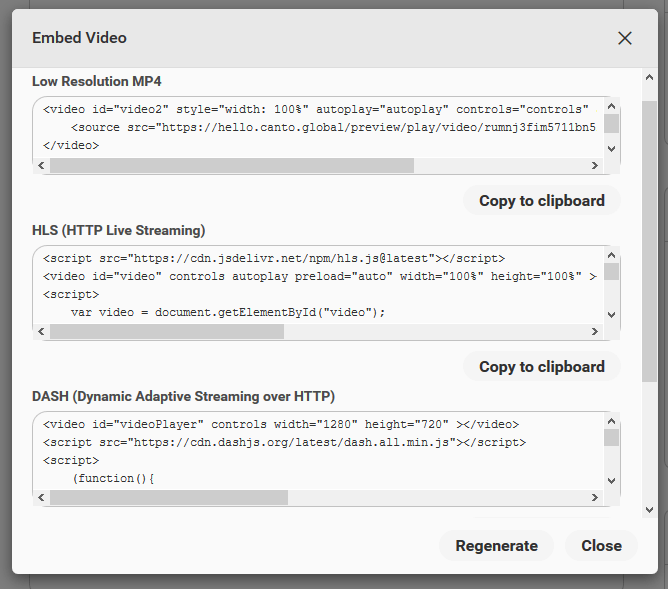Close the Embed Video dialog with X
The height and width of the screenshot is (589, 668).
(625, 38)
